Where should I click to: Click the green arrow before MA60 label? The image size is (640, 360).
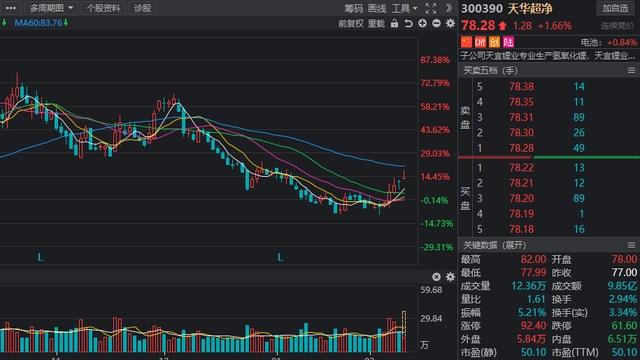(x=4, y=23)
